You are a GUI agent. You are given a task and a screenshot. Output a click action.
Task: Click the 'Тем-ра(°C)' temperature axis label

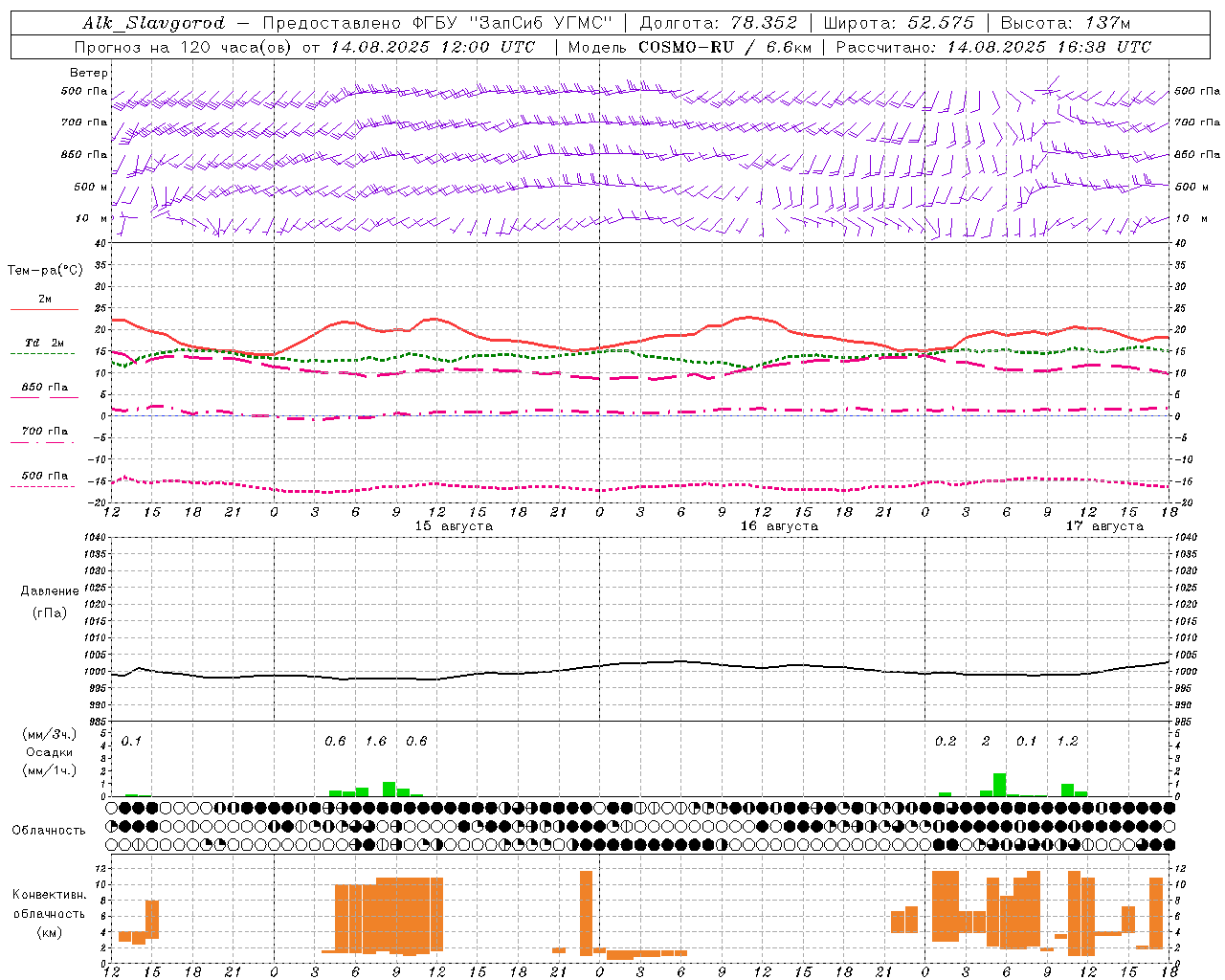[x=45, y=271]
